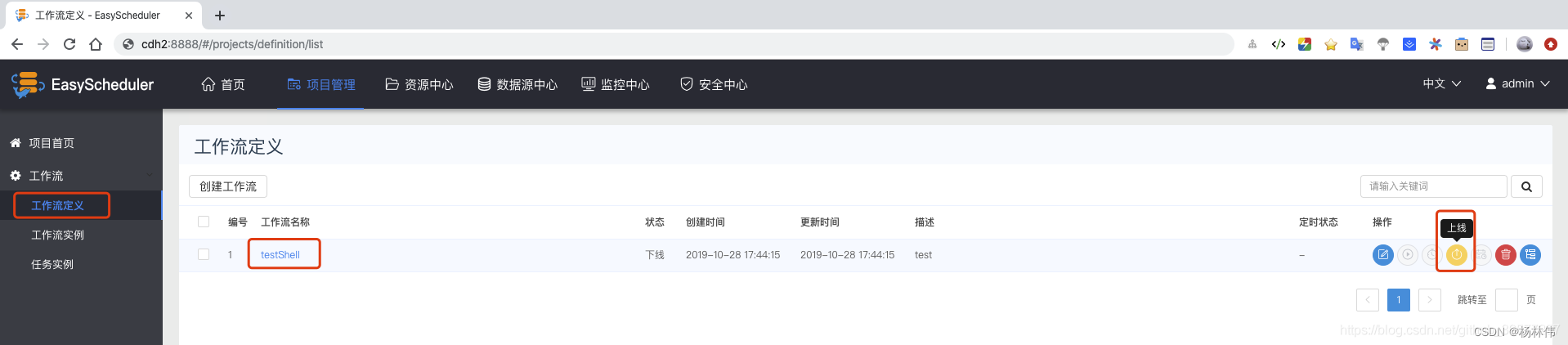Click the search magnifier button

tap(1526, 186)
